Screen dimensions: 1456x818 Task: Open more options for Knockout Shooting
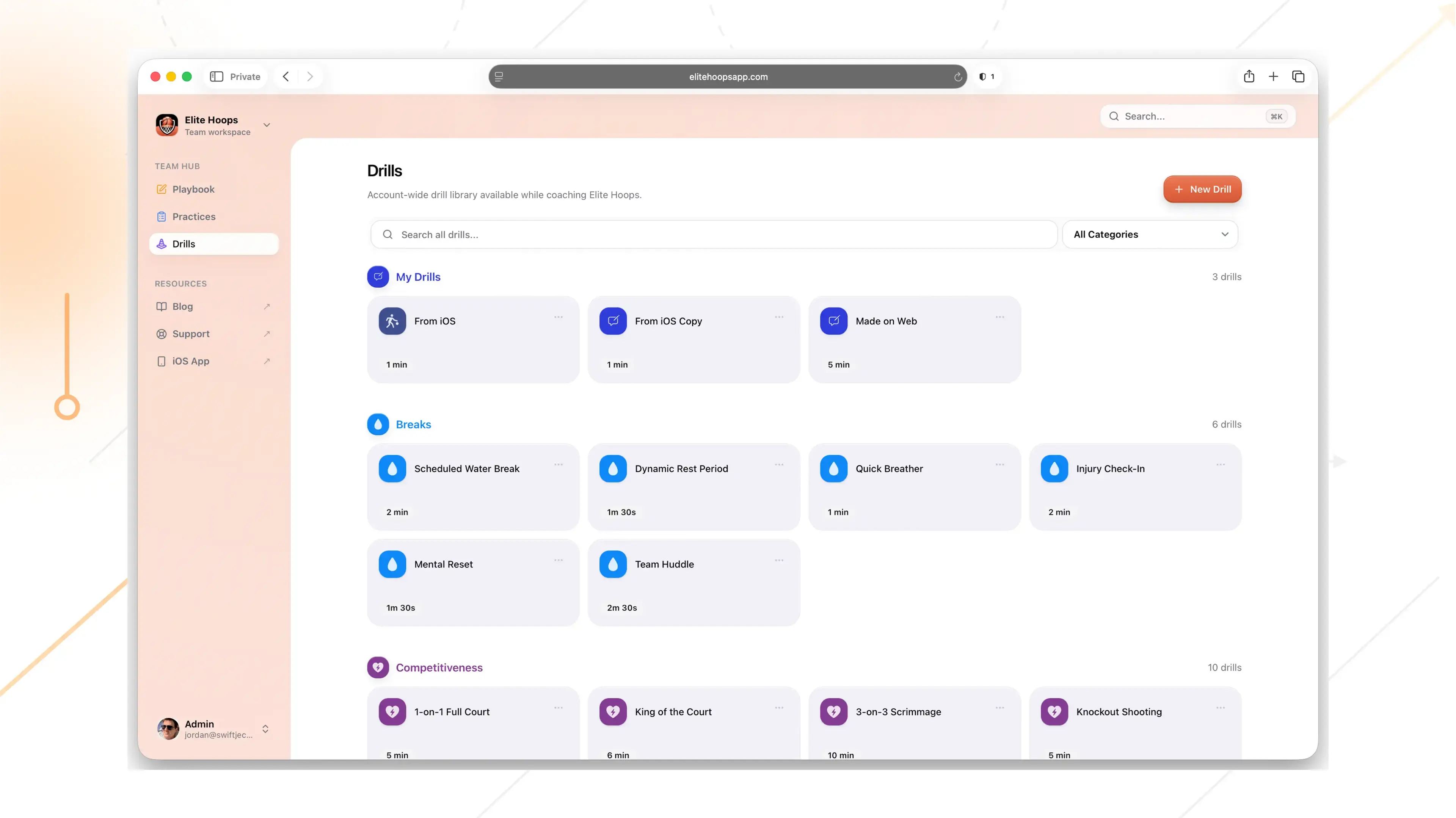point(1221,708)
